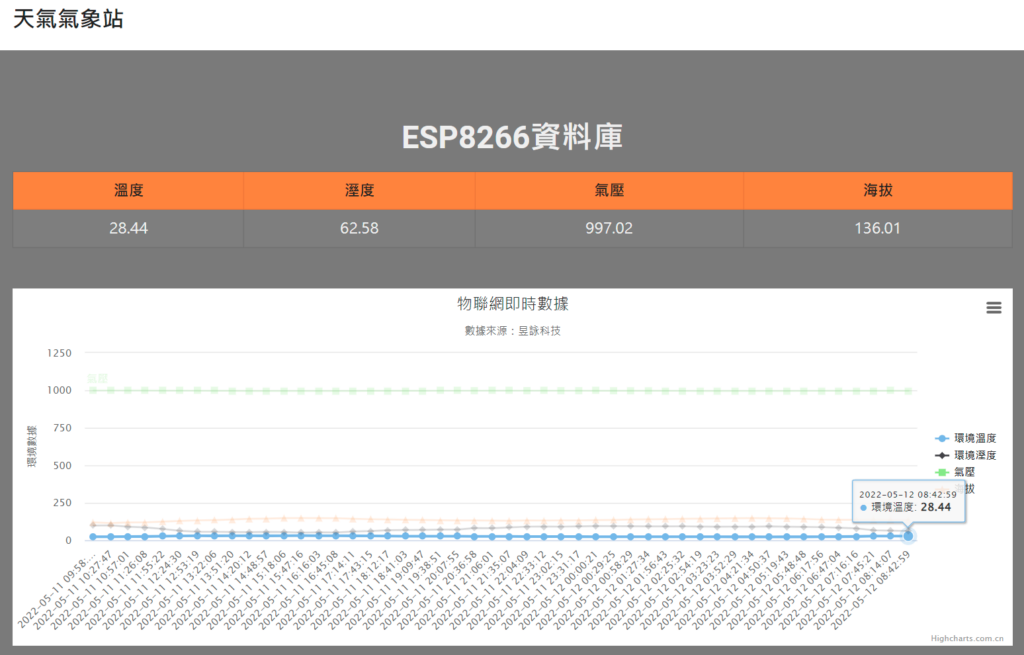
Task: Click the black diamond marker for 環境溼度 legend
Action: 941,455
